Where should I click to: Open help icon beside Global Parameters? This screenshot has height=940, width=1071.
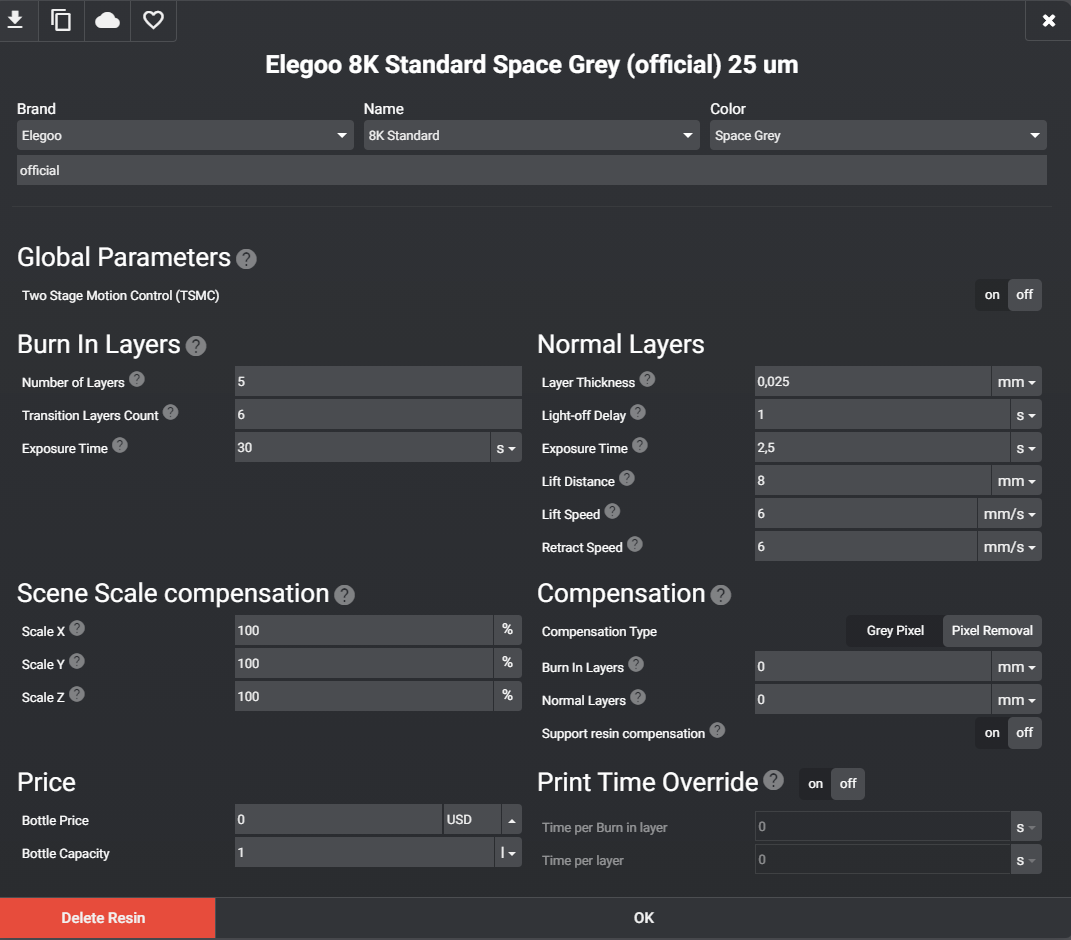pyautogui.click(x=246, y=259)
